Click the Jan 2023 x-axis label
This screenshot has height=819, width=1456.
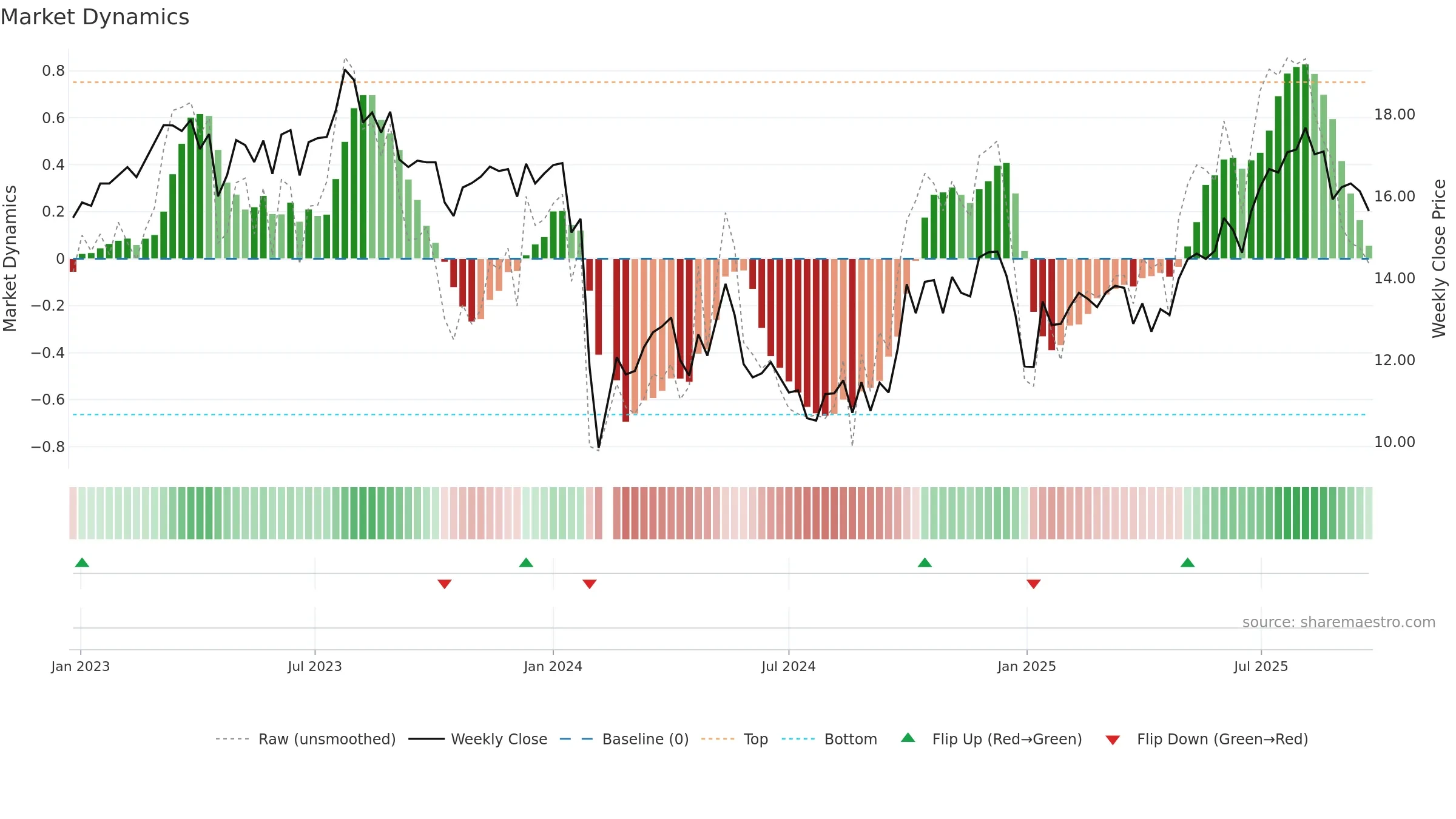click(81, 666)
